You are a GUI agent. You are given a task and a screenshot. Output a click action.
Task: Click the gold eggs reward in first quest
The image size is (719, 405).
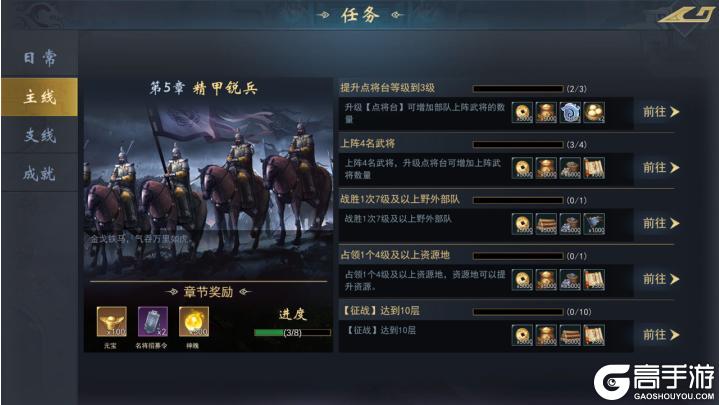click(594, 112)
